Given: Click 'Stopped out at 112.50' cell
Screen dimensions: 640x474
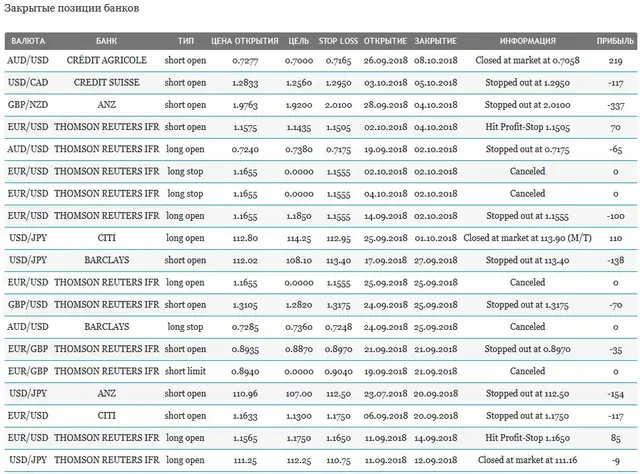Looking at the screenshot, I should point(527,394).
